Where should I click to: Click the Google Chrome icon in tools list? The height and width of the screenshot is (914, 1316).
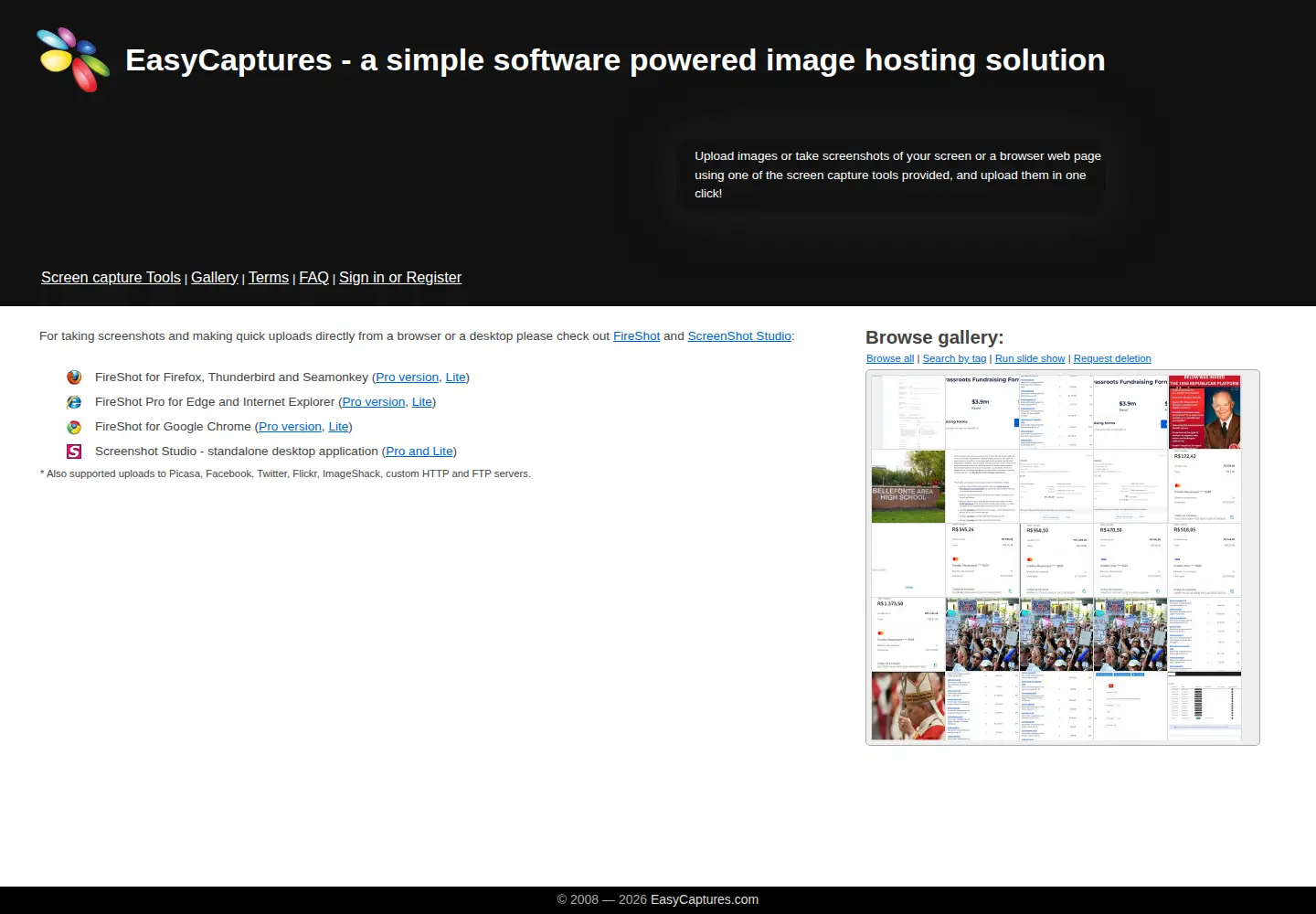[x=74, y=427]
